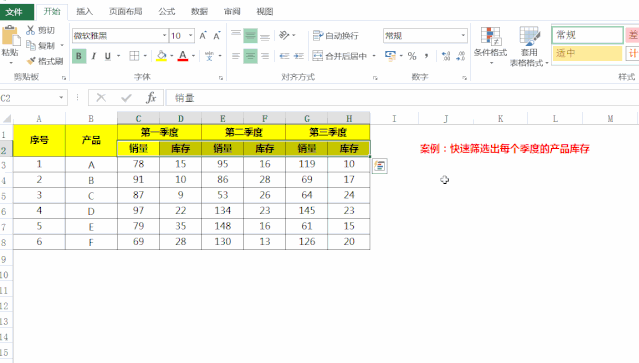The width and height of the screenshot is (639, 363).
Task: Open Conditional Formatting 条件格式
Action: [x=490, y=45]
